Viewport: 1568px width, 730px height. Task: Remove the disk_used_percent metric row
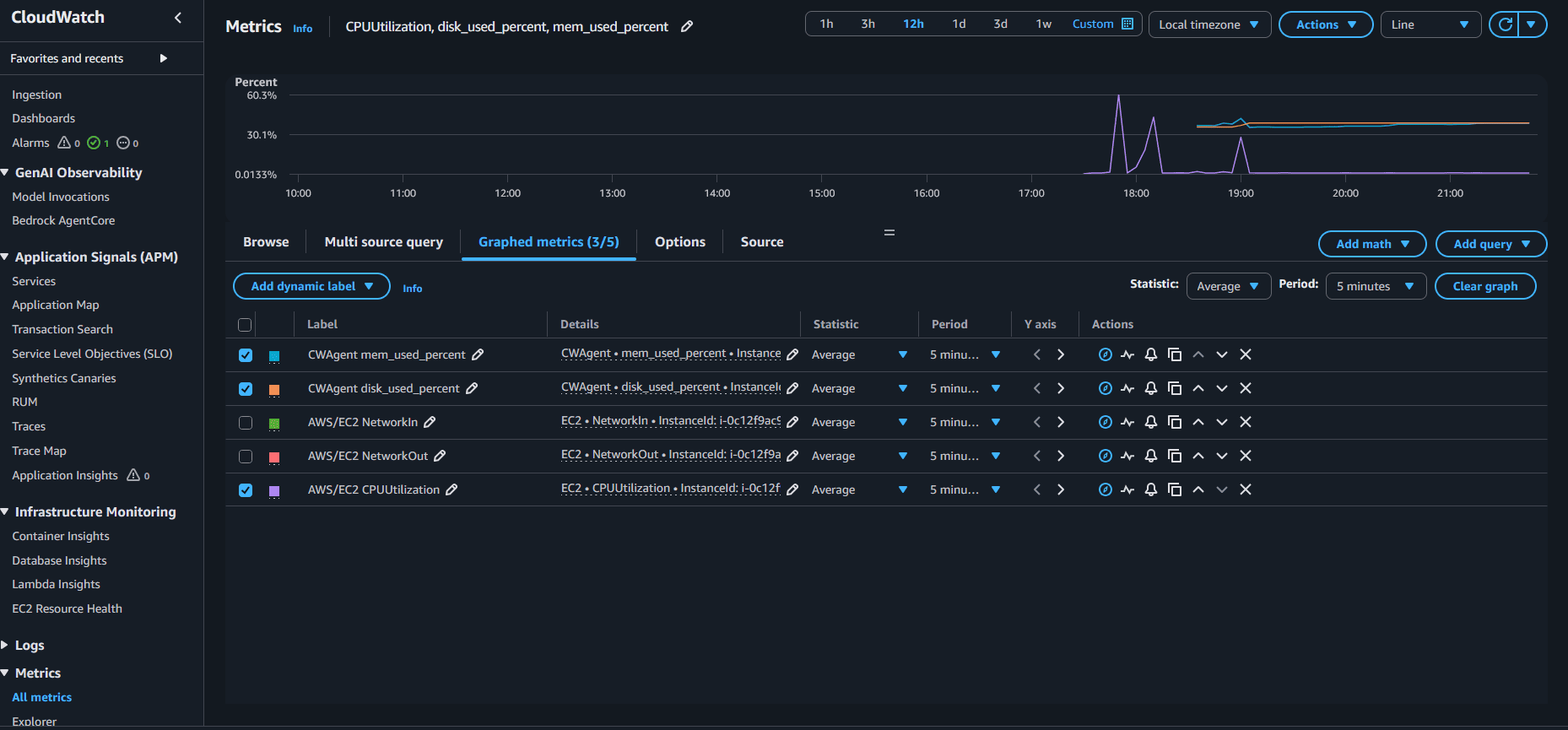[x=1246, y=388]
